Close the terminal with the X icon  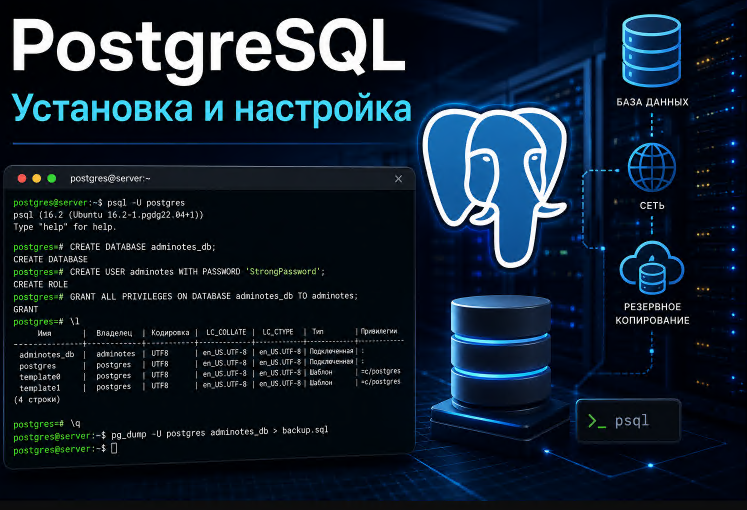tap(398, 179)
